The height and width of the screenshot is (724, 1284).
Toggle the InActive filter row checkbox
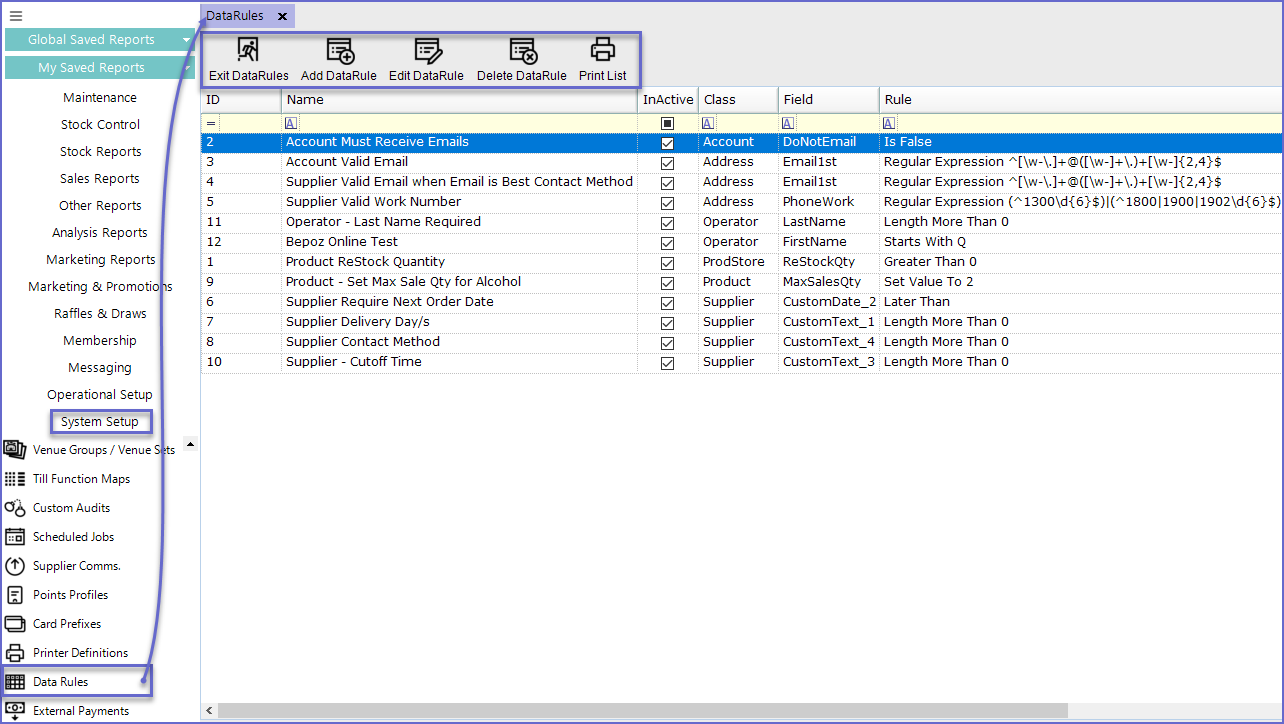pos(667,124)
